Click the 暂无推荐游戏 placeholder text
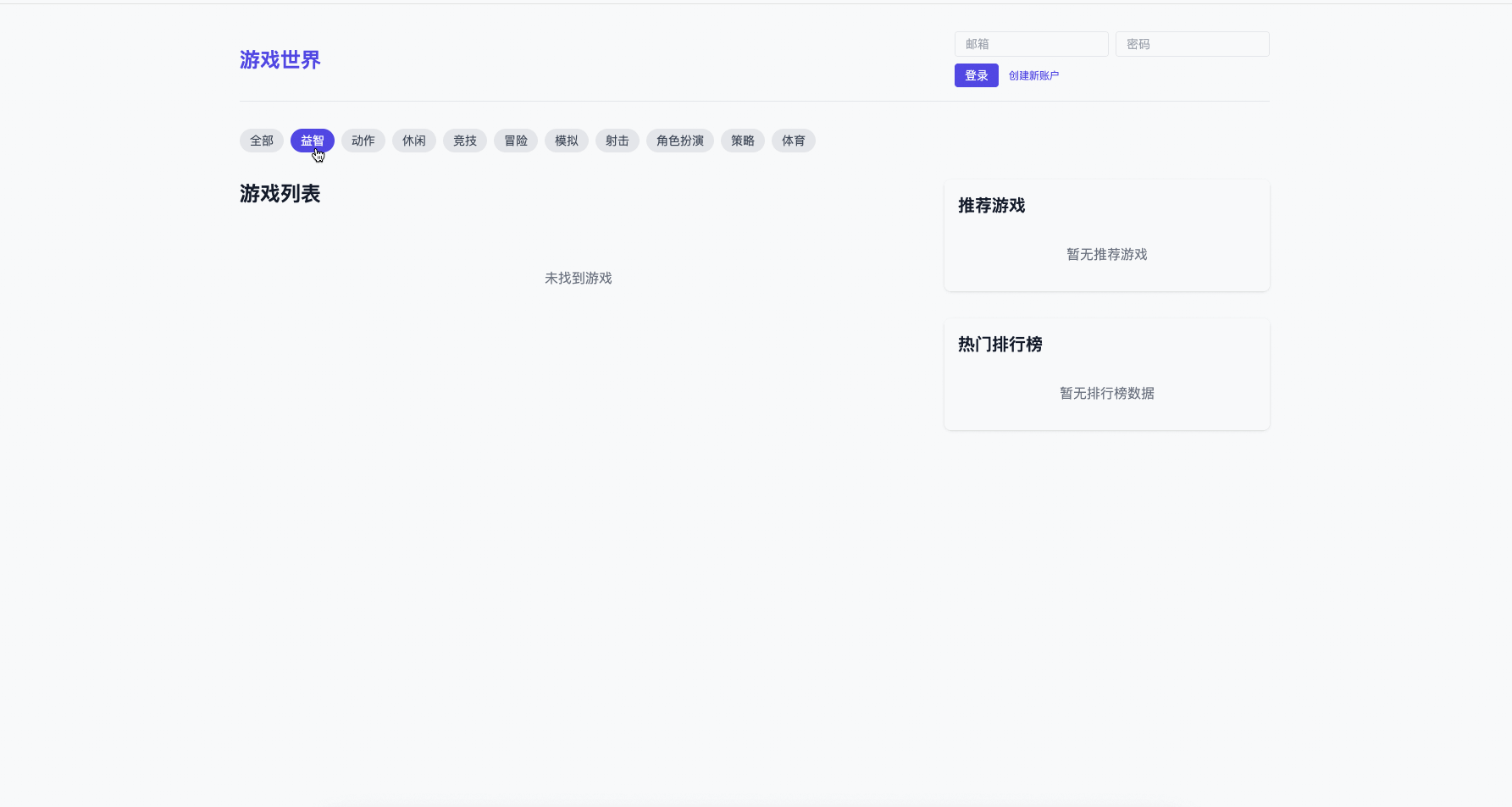 tap(1106, 253)
